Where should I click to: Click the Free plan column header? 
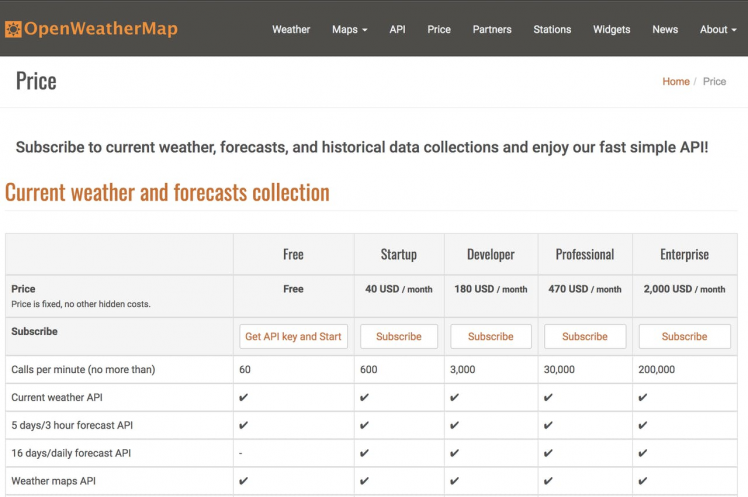[293, 254]
